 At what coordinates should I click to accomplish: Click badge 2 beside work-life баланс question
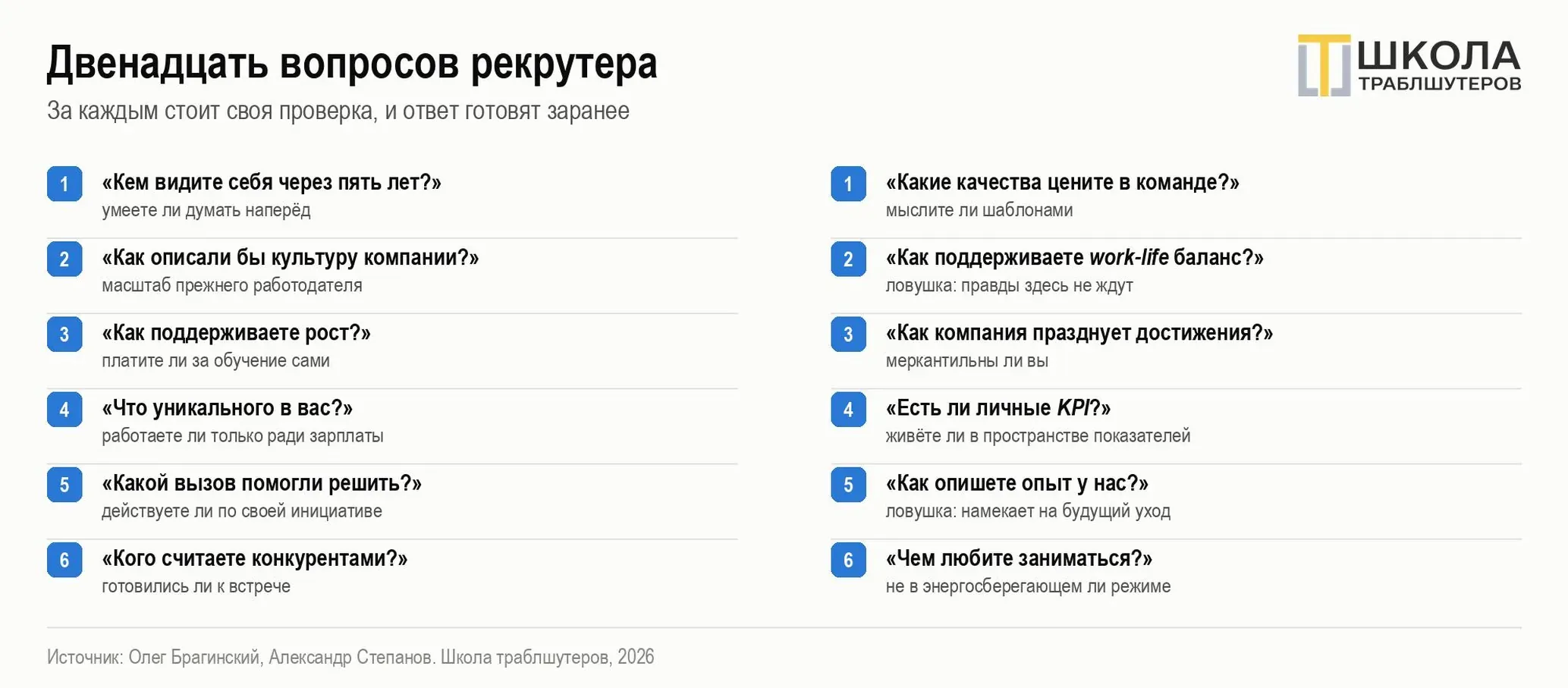tap(848, 259)
